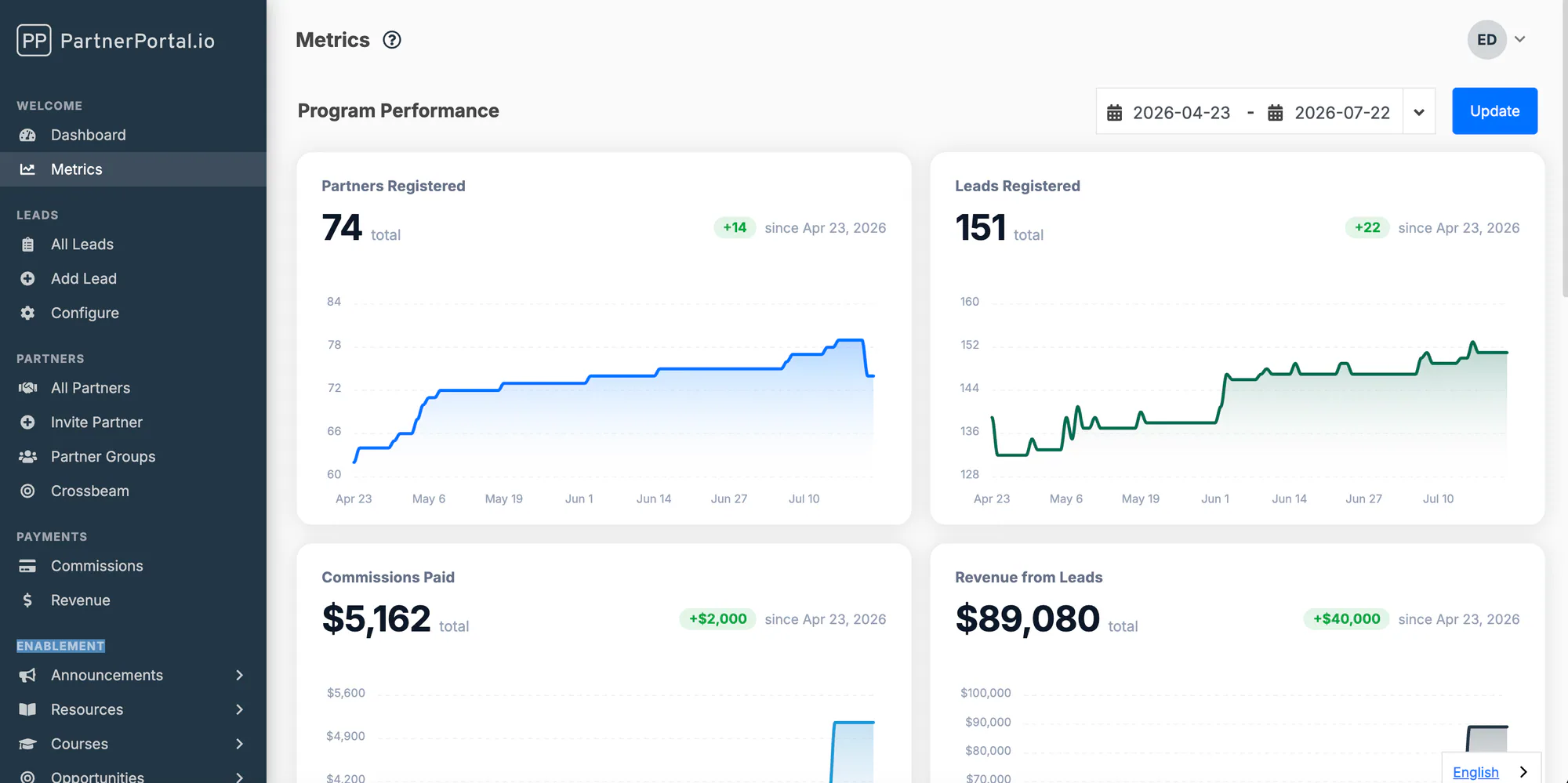Image resolution: width=1568 pixels, height=783 pixels.
Task: Click the Update button
Action: click(x=1494, y=111)
